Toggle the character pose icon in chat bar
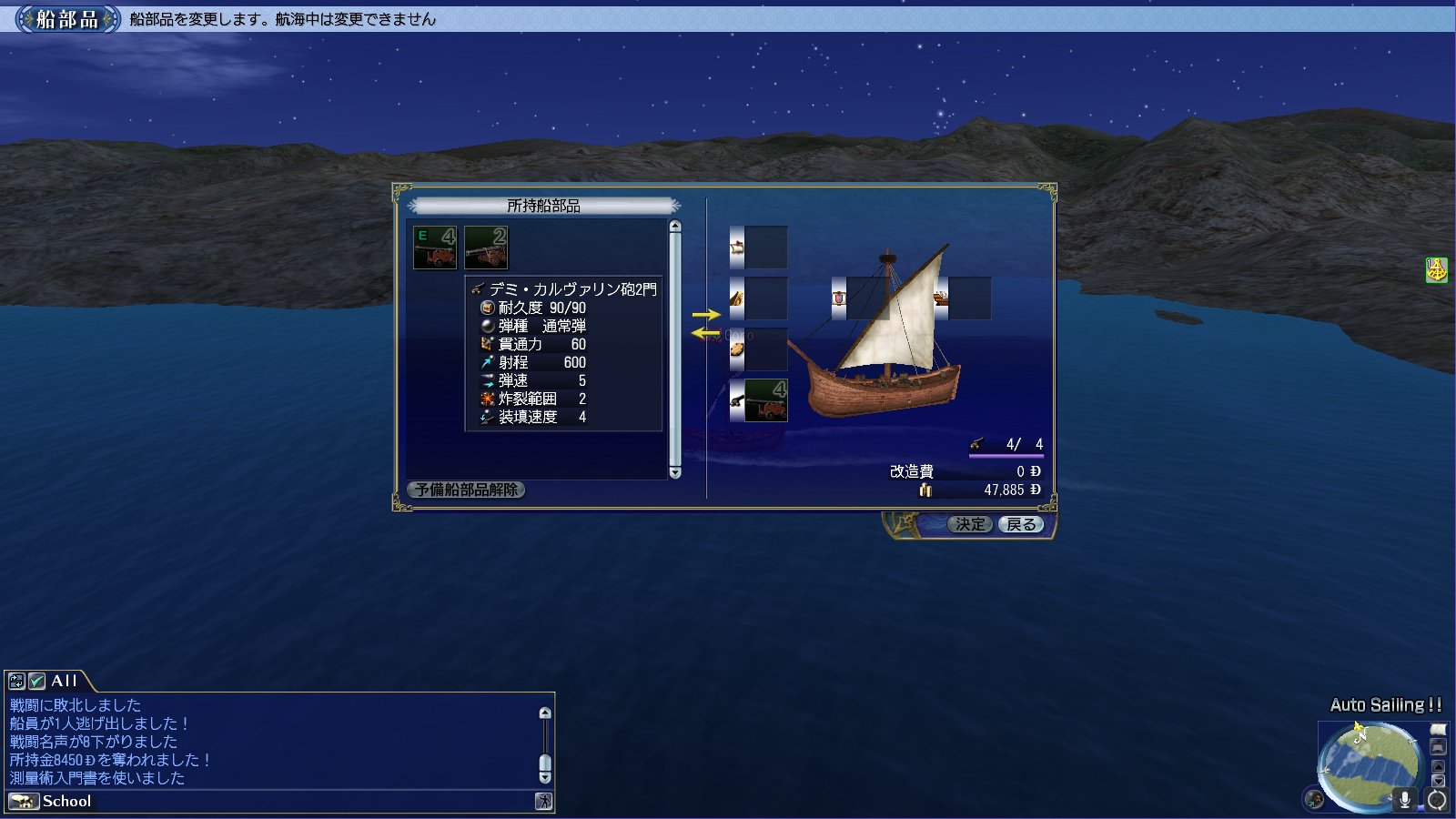This screenshot has width=1456, height=819. coord(543,801)
